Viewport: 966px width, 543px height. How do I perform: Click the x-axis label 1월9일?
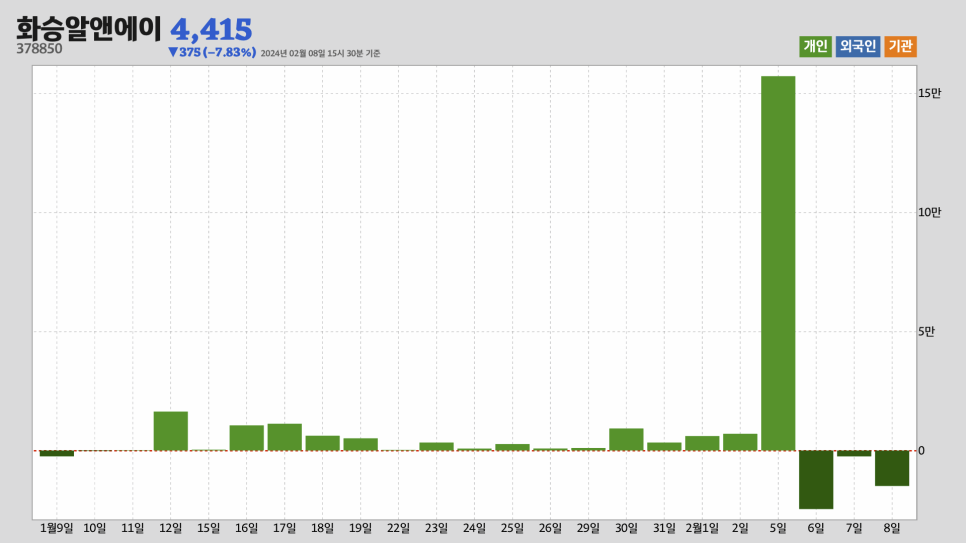tap(57, 528)
